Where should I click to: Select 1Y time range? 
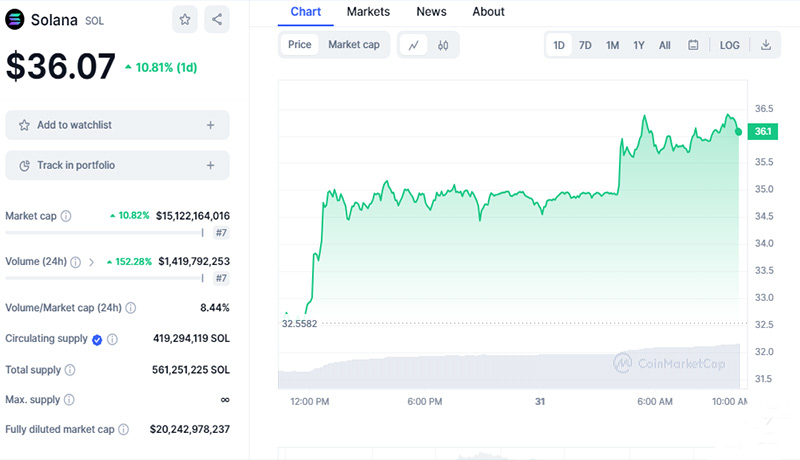639,45
